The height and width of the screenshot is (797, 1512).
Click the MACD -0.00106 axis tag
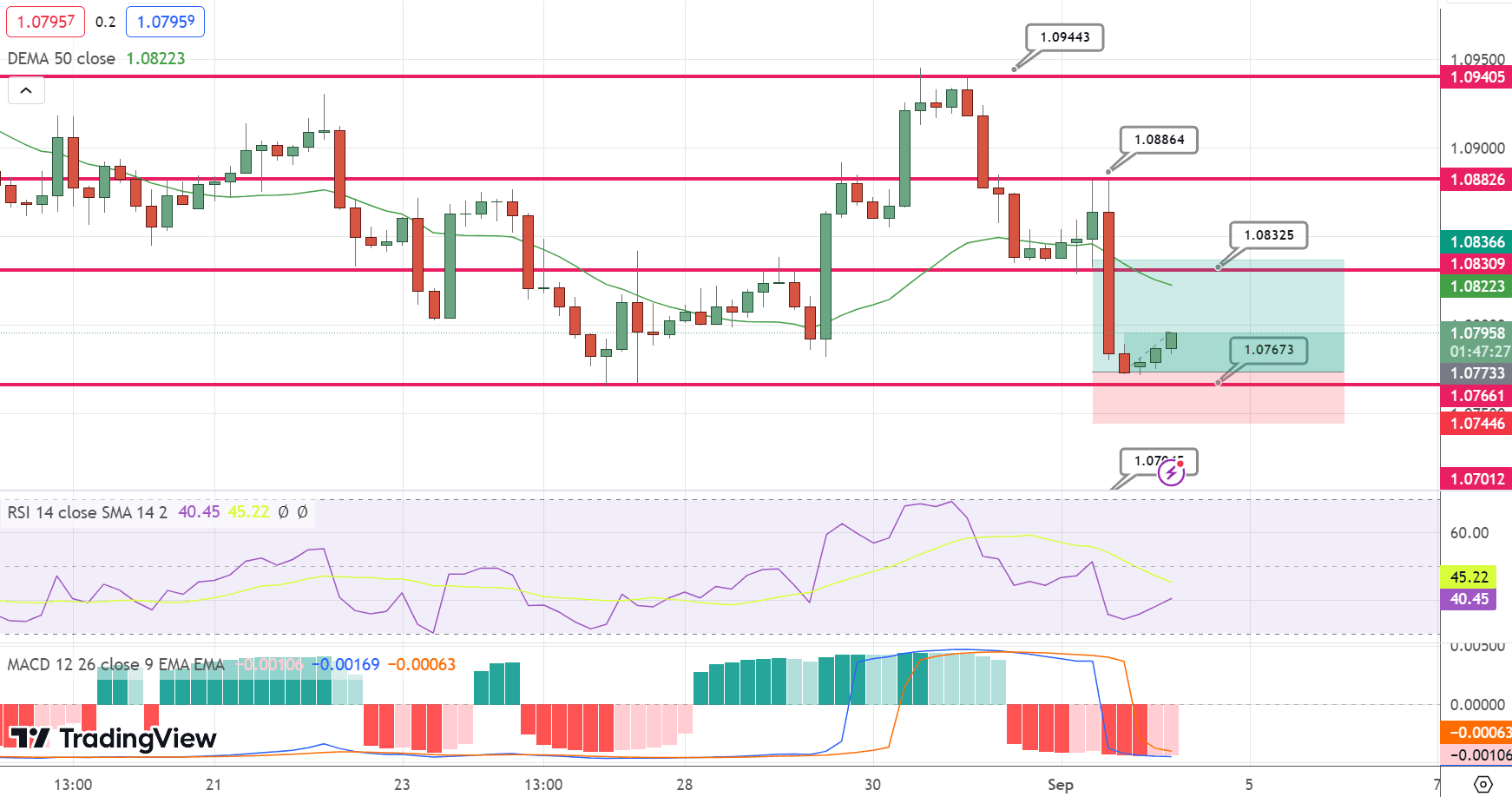[1476, 754]
